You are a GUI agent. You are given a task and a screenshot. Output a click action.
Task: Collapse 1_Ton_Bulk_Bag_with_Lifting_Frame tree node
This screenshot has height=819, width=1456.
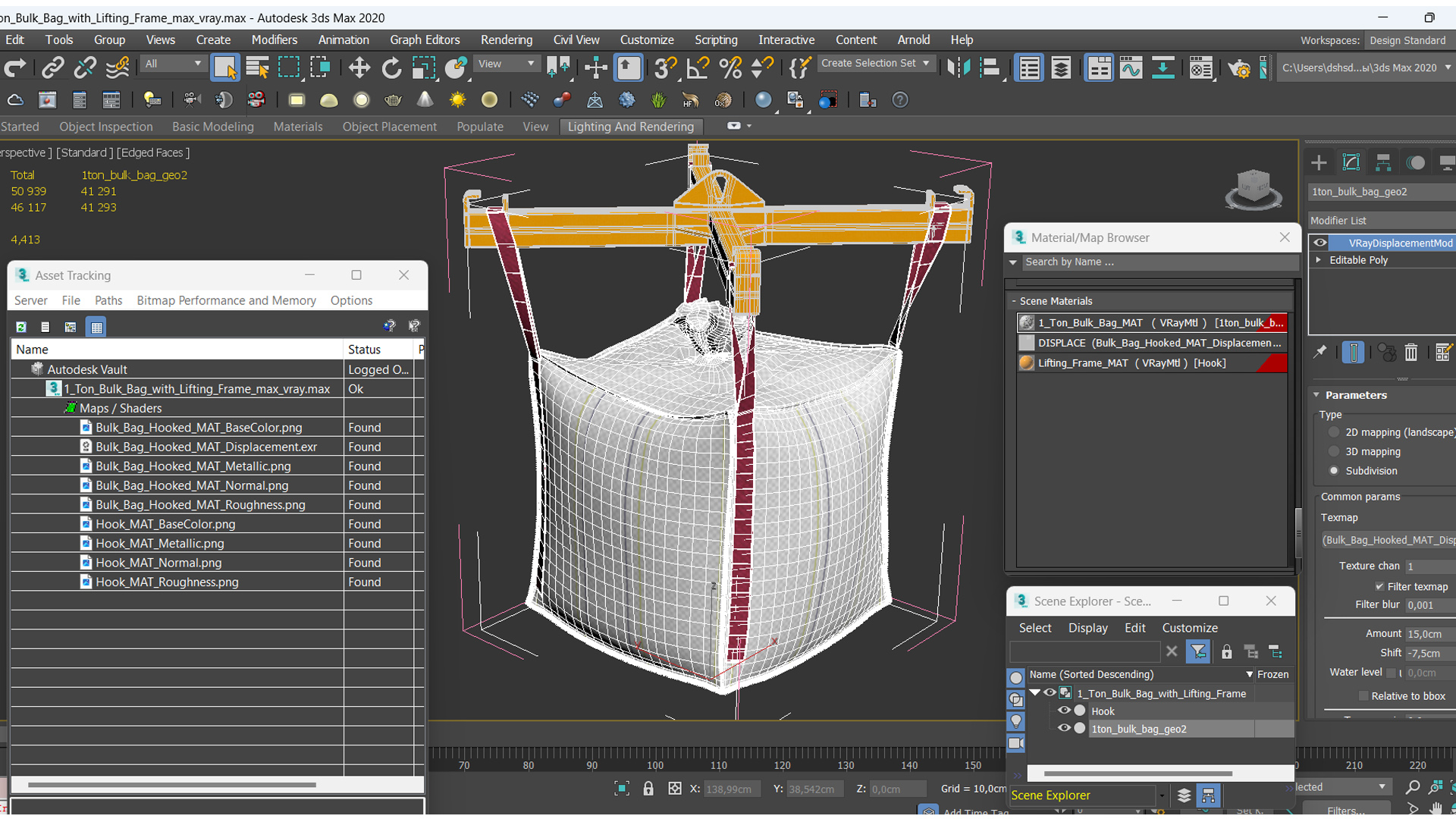click(x=1035, y=692)
